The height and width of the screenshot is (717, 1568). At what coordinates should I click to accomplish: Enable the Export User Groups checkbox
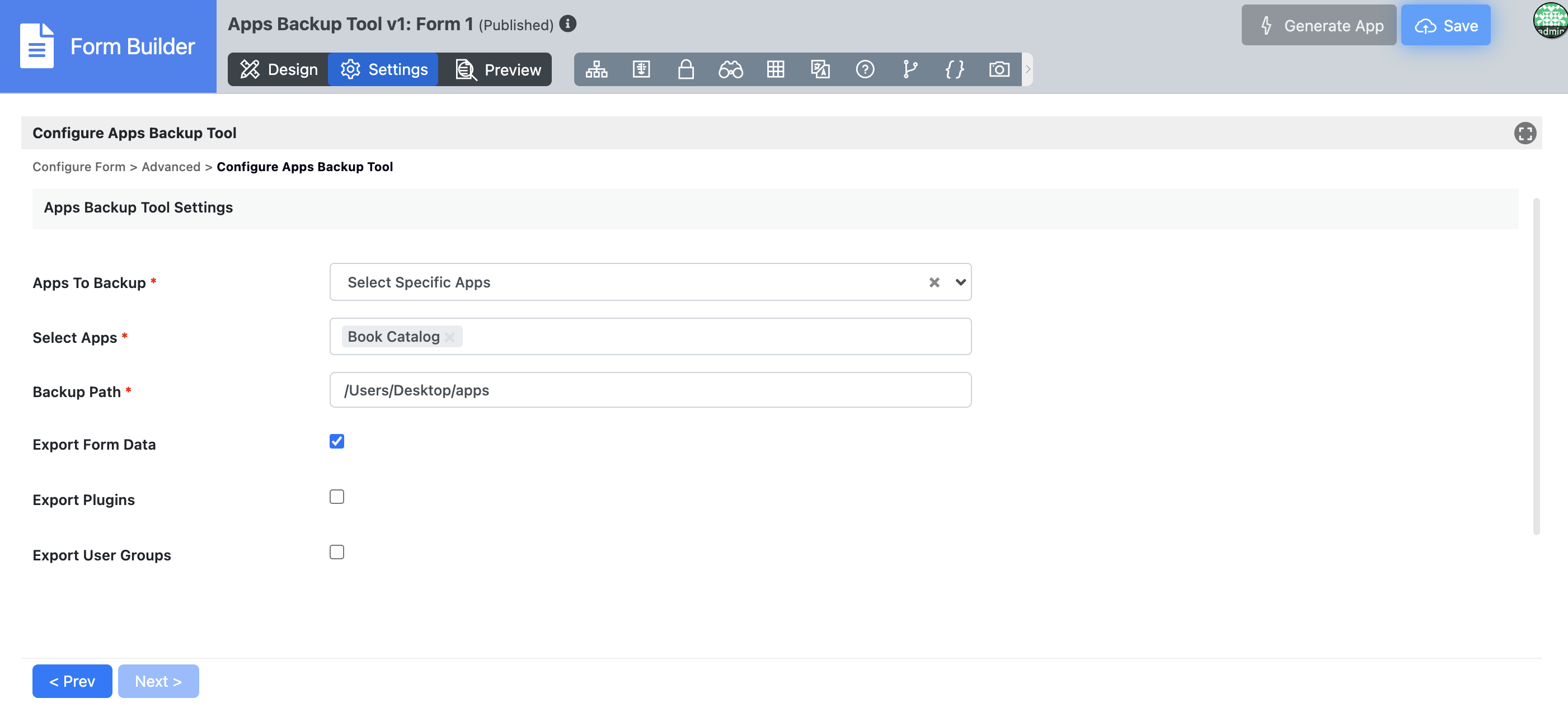coord(337,551)
